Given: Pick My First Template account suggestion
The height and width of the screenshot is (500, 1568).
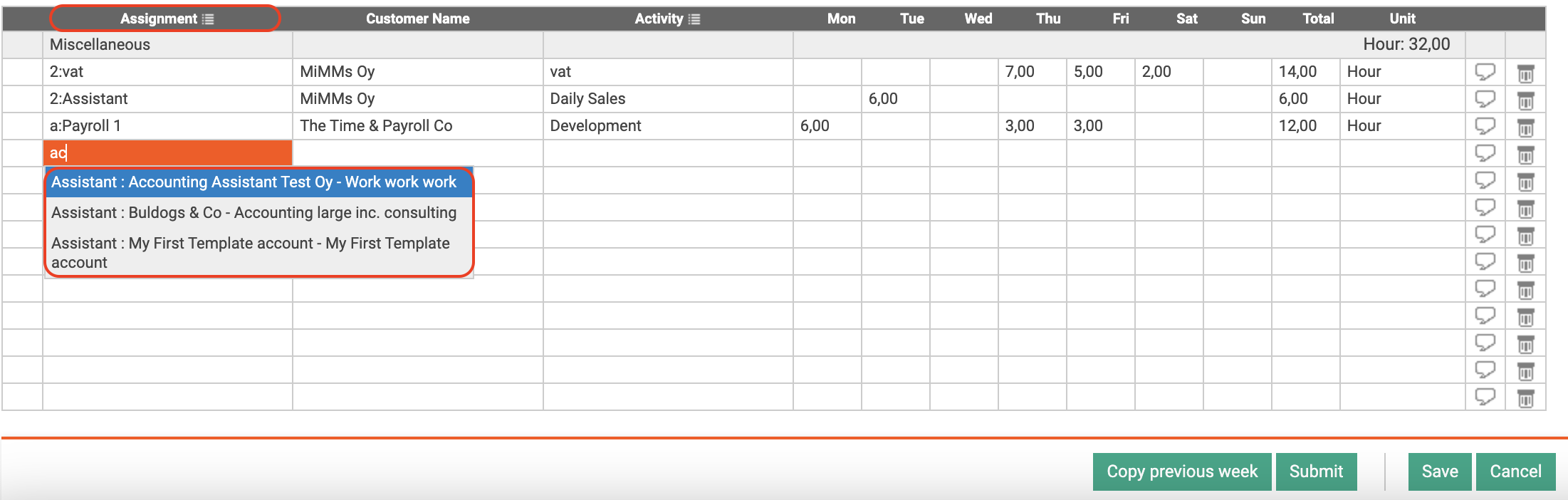Looking at the screenshot, I should (x=250, y=252).
